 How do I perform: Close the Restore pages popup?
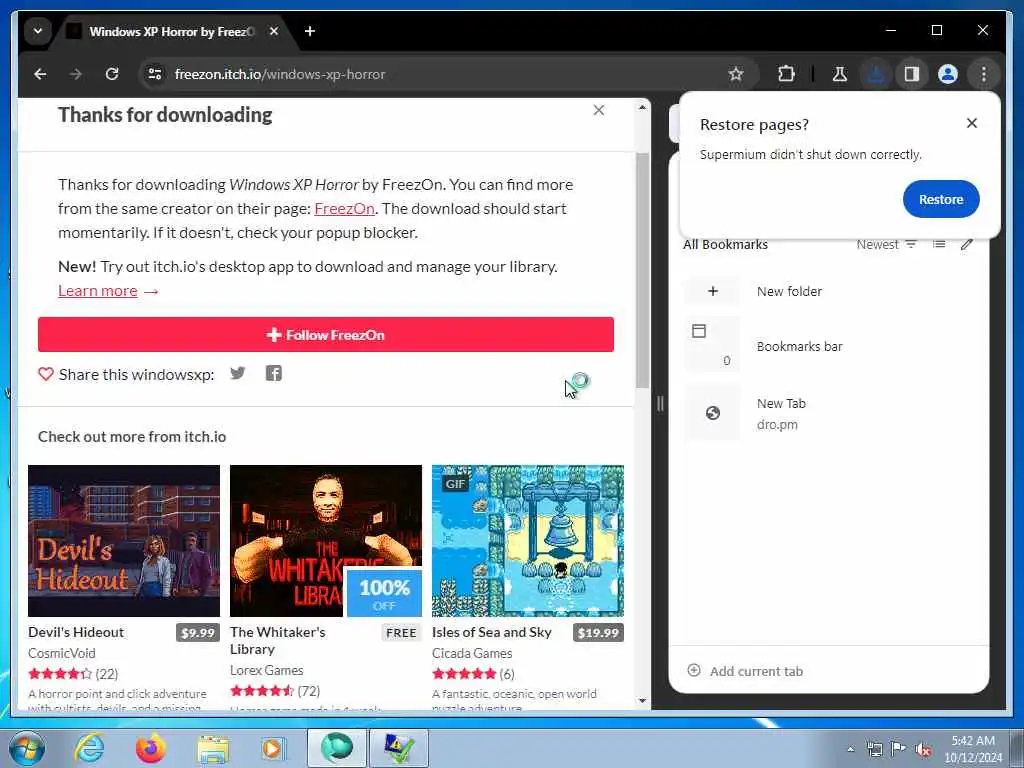[x=972, y=123]
